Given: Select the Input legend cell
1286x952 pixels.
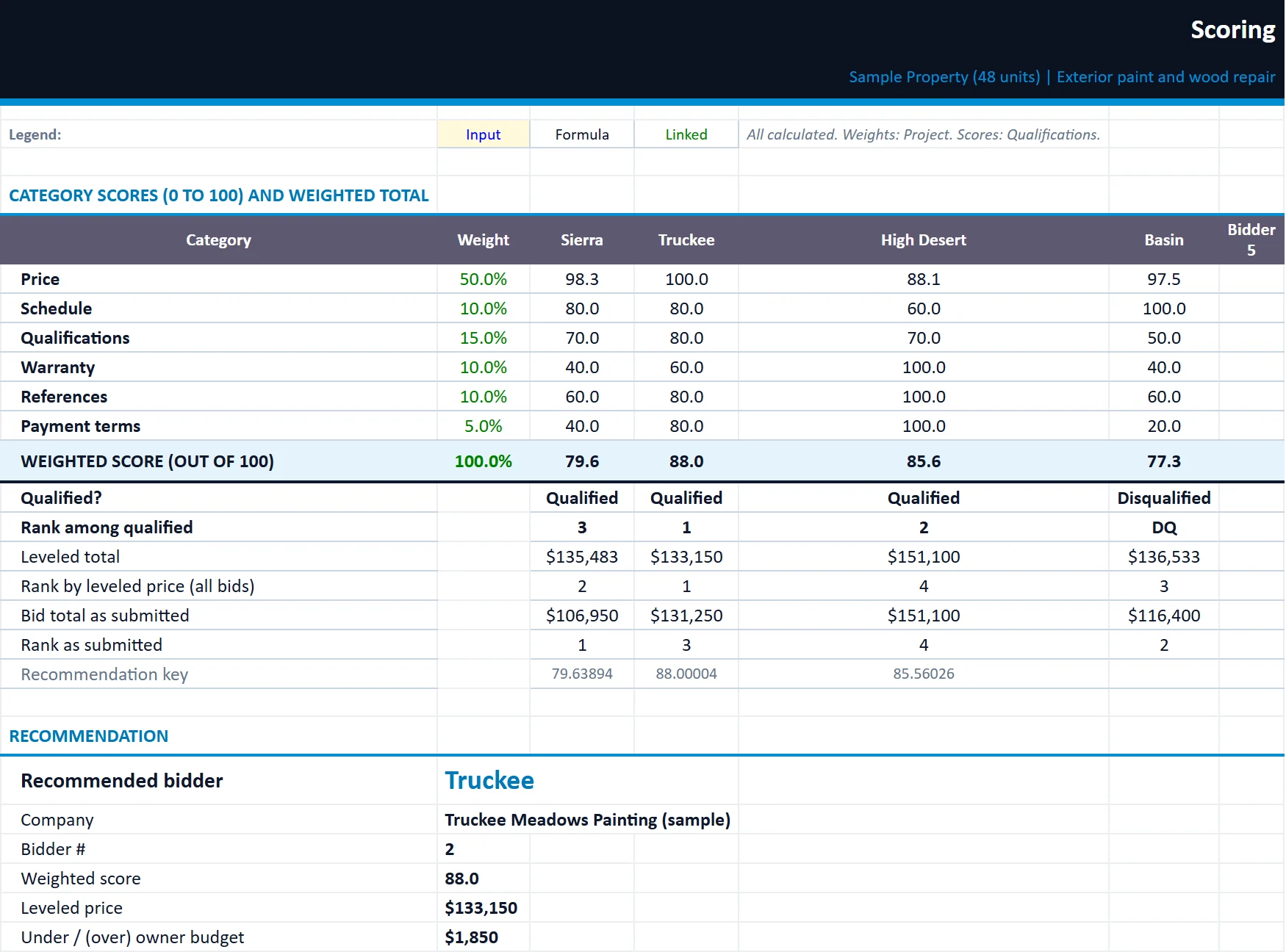Looking at the screenshot, I should (484, 134).
